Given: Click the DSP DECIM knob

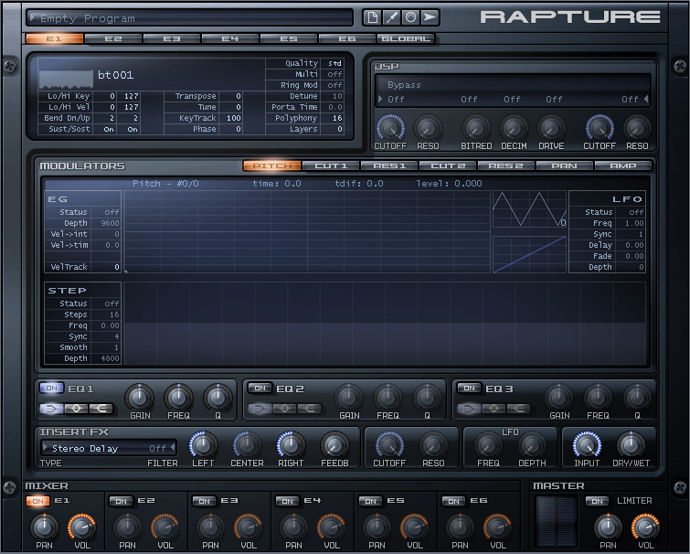Looking at the screenshot, I should [x=513, y=128].
